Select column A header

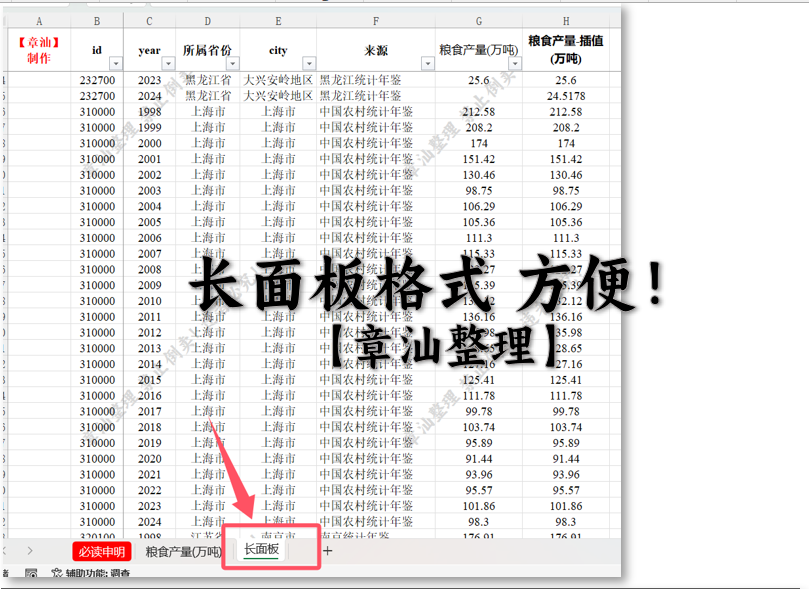click(x=39, y=21)
